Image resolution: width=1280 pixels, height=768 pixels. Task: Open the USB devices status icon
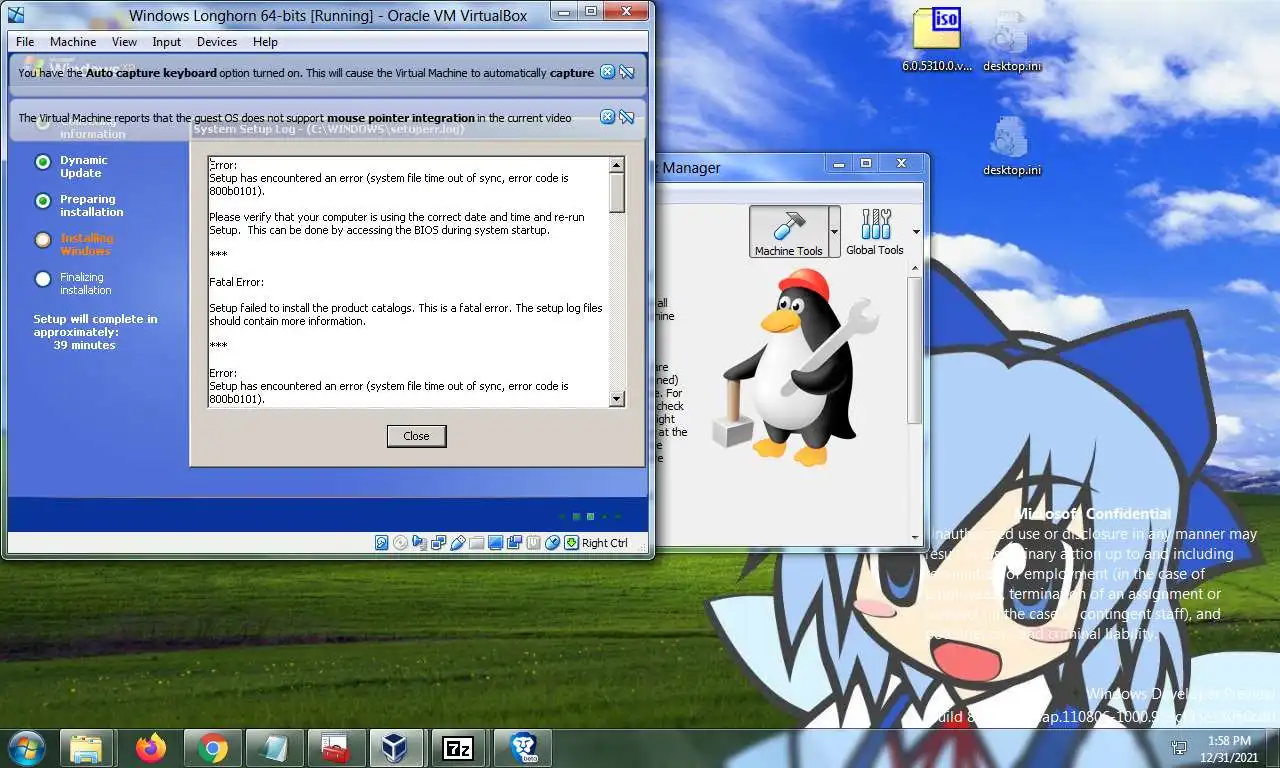pyautogui.click(x=457, y=543)
